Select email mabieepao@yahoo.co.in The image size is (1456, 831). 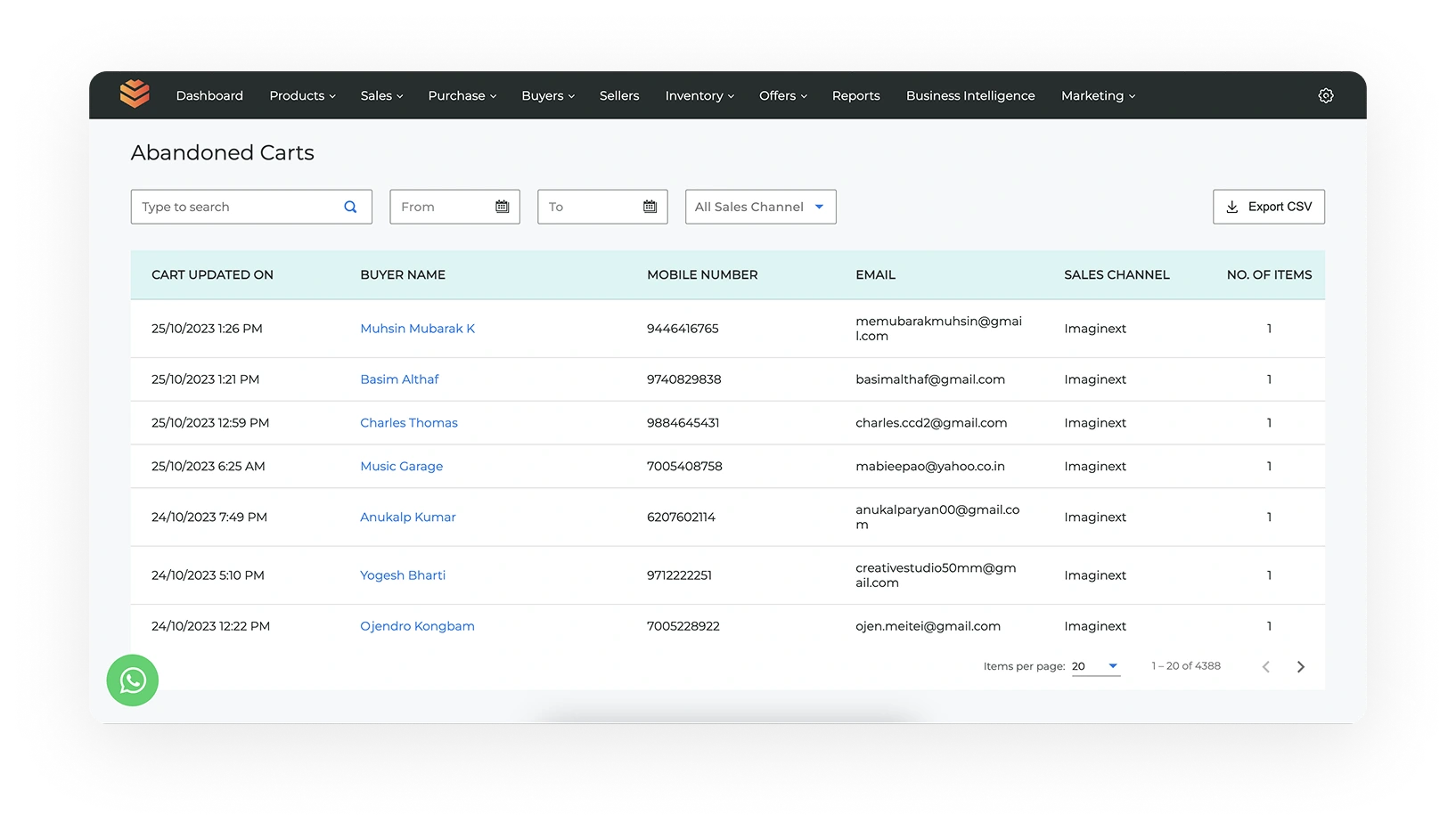930,467
